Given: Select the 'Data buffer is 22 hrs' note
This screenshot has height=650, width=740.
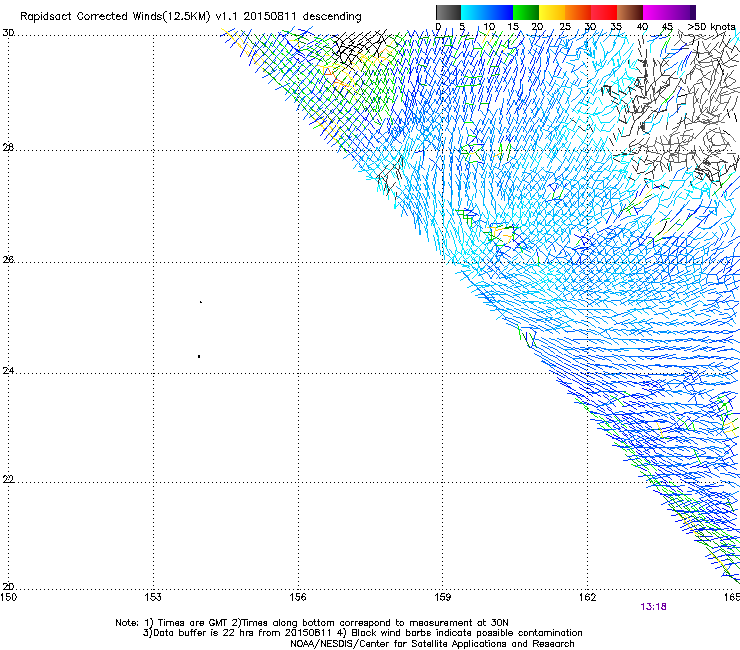Looking at the screenshot, I should 204,633.
